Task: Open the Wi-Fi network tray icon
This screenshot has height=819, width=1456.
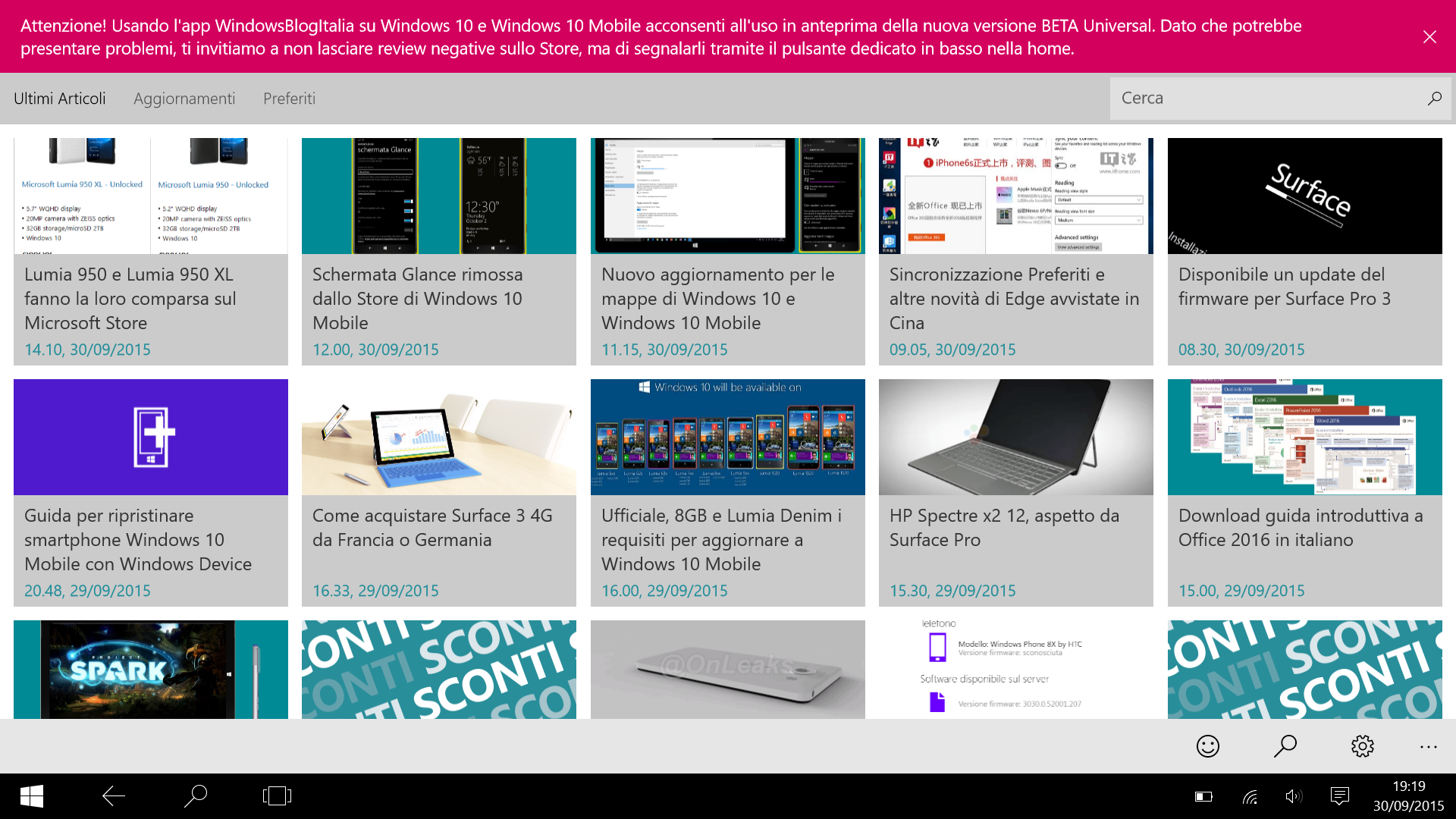Action: click(1250, 796)
